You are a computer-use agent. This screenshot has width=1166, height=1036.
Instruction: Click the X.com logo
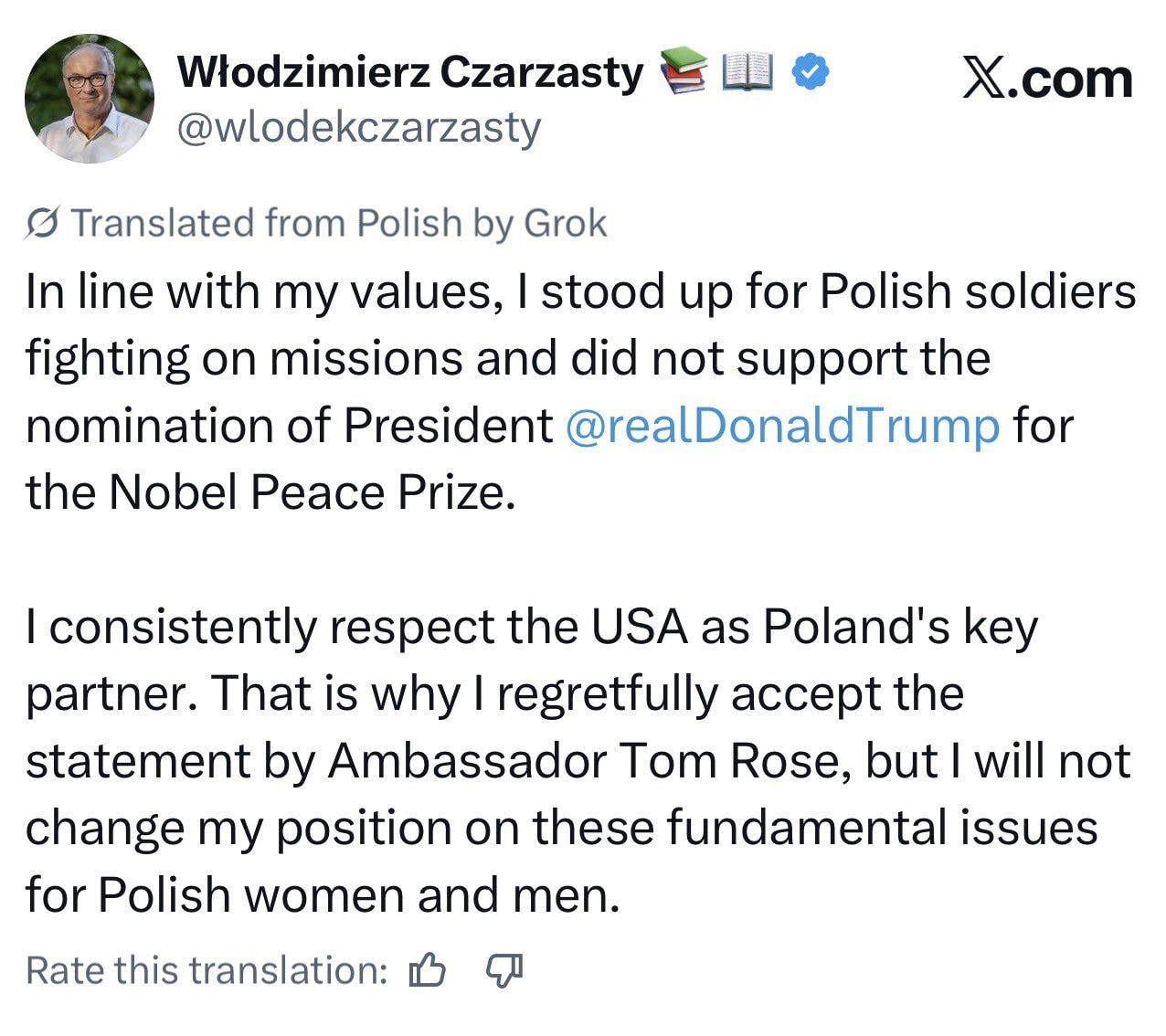click(1047, 79)
